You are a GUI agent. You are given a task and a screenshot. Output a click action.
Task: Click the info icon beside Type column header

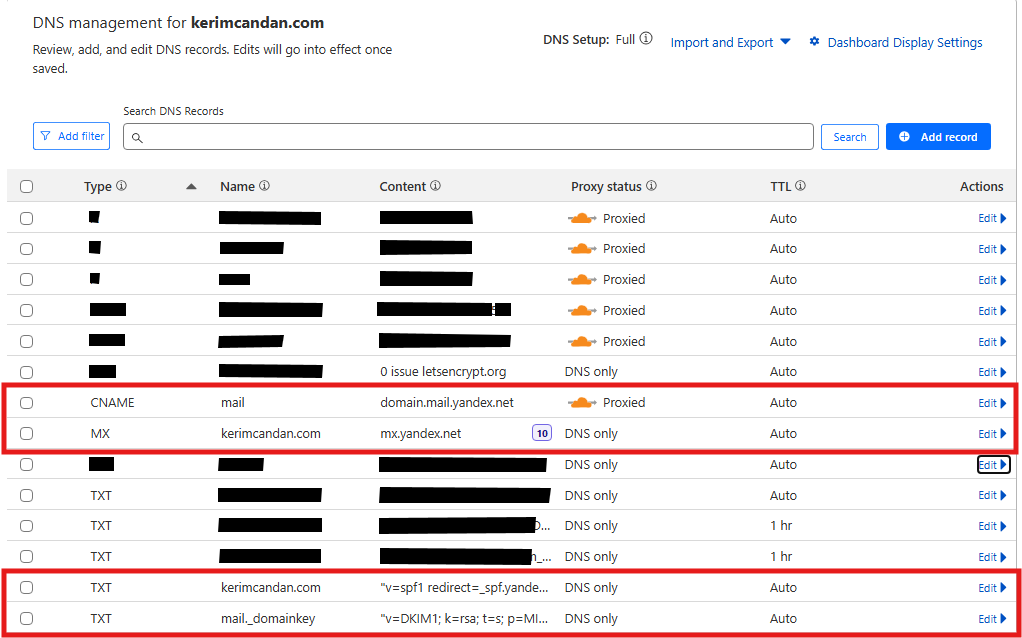click(x=121, y=186)
